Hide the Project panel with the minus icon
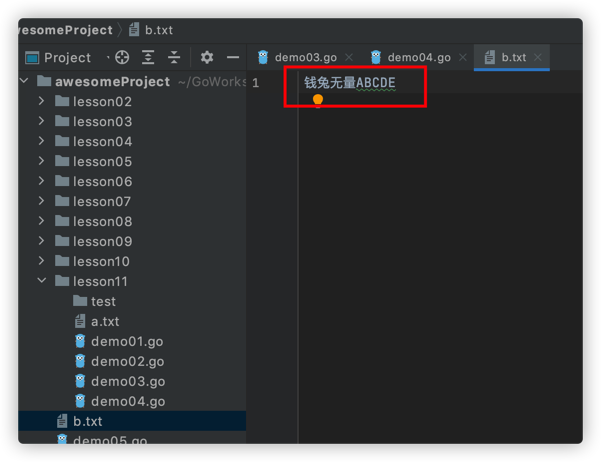The width and height of the screenshot is (601, 462). [x=233, y=58]
